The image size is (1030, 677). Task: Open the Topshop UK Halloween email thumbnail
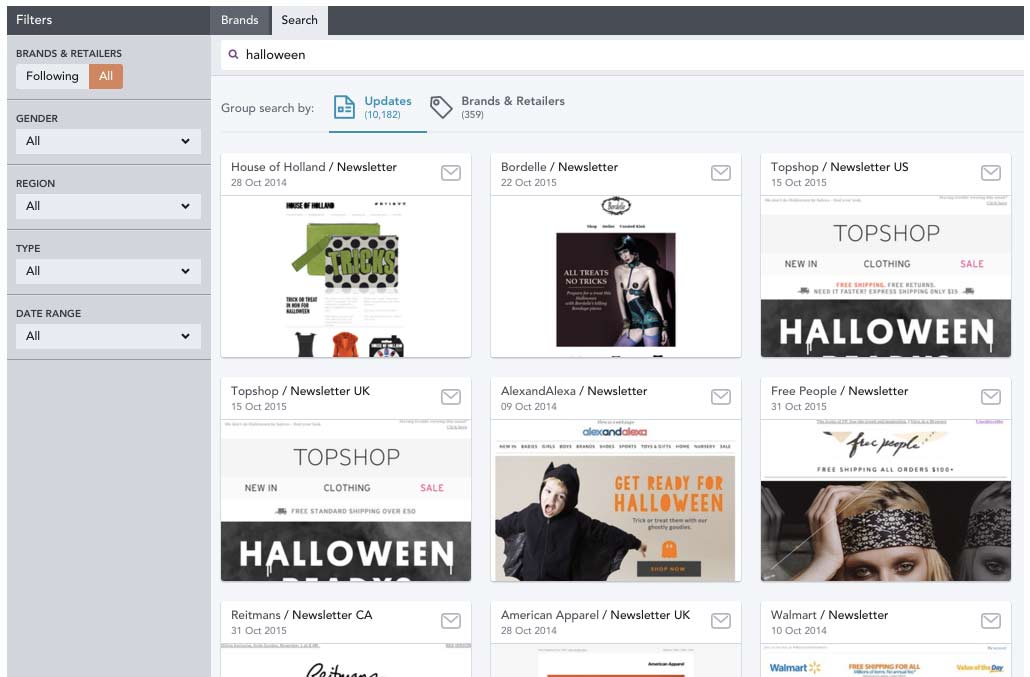tap(346, 500)
